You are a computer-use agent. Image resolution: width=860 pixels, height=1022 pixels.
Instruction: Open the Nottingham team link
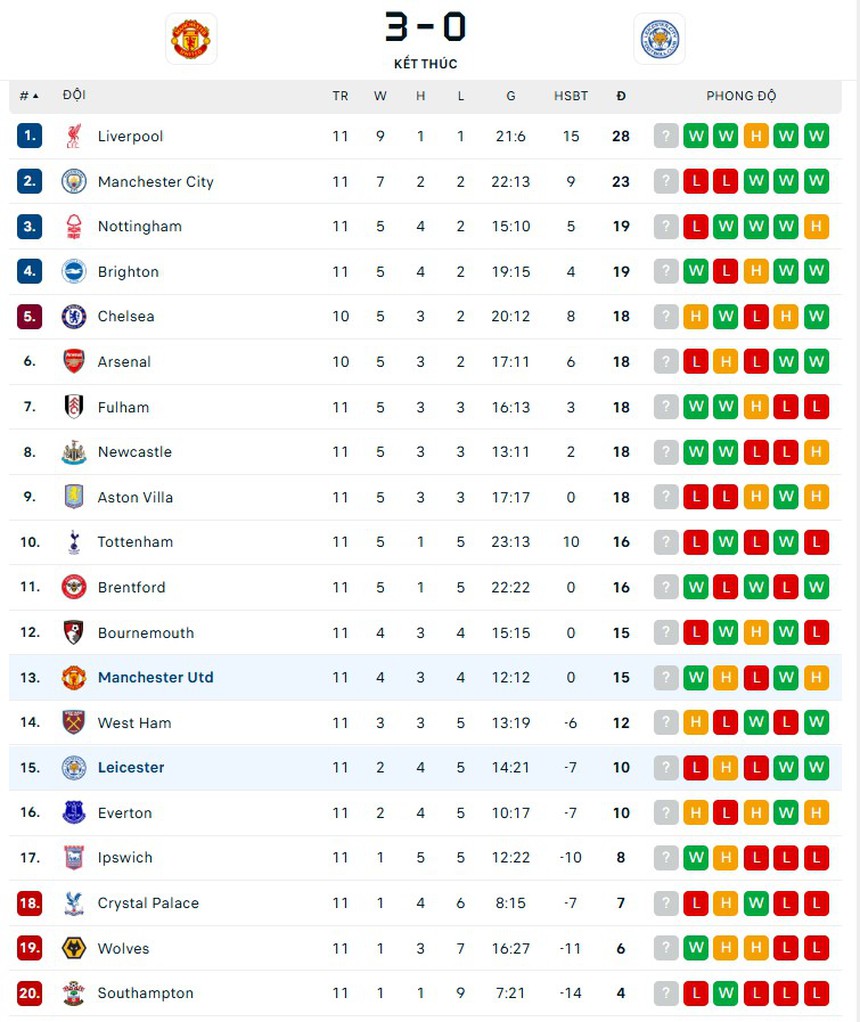[x=139, y=227]
